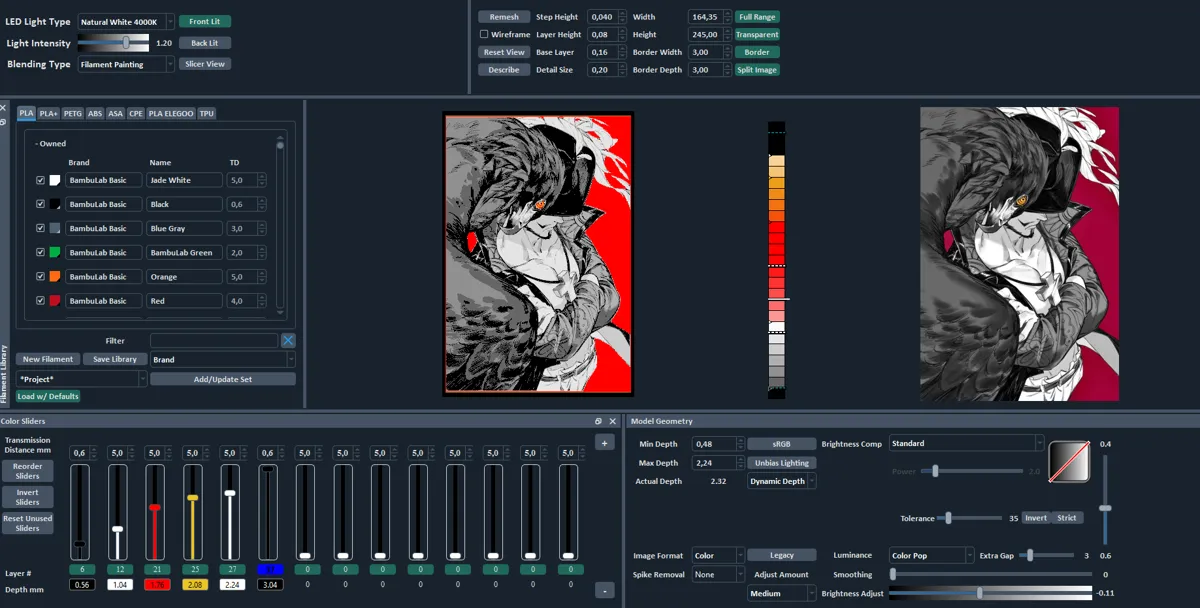This screenshot has height=608, width=1200.
Task: Switch to the TPU tab
Action: pos(206,113)
